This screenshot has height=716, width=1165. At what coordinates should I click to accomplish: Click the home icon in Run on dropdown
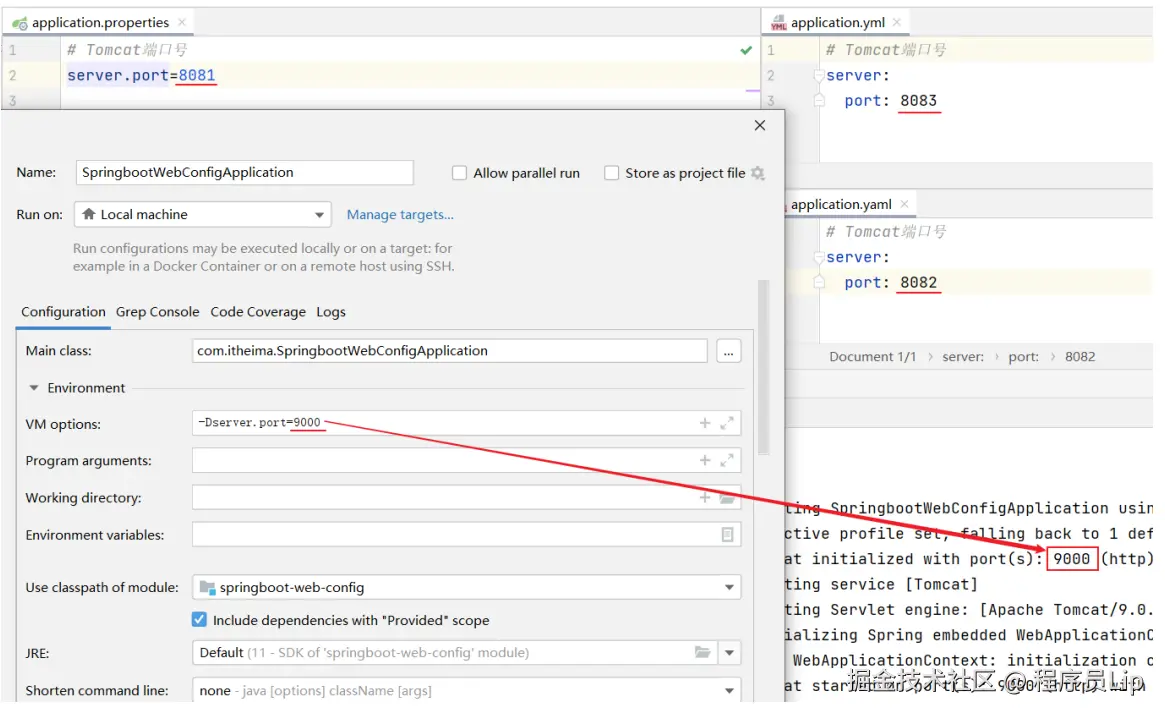coord(88,214)
